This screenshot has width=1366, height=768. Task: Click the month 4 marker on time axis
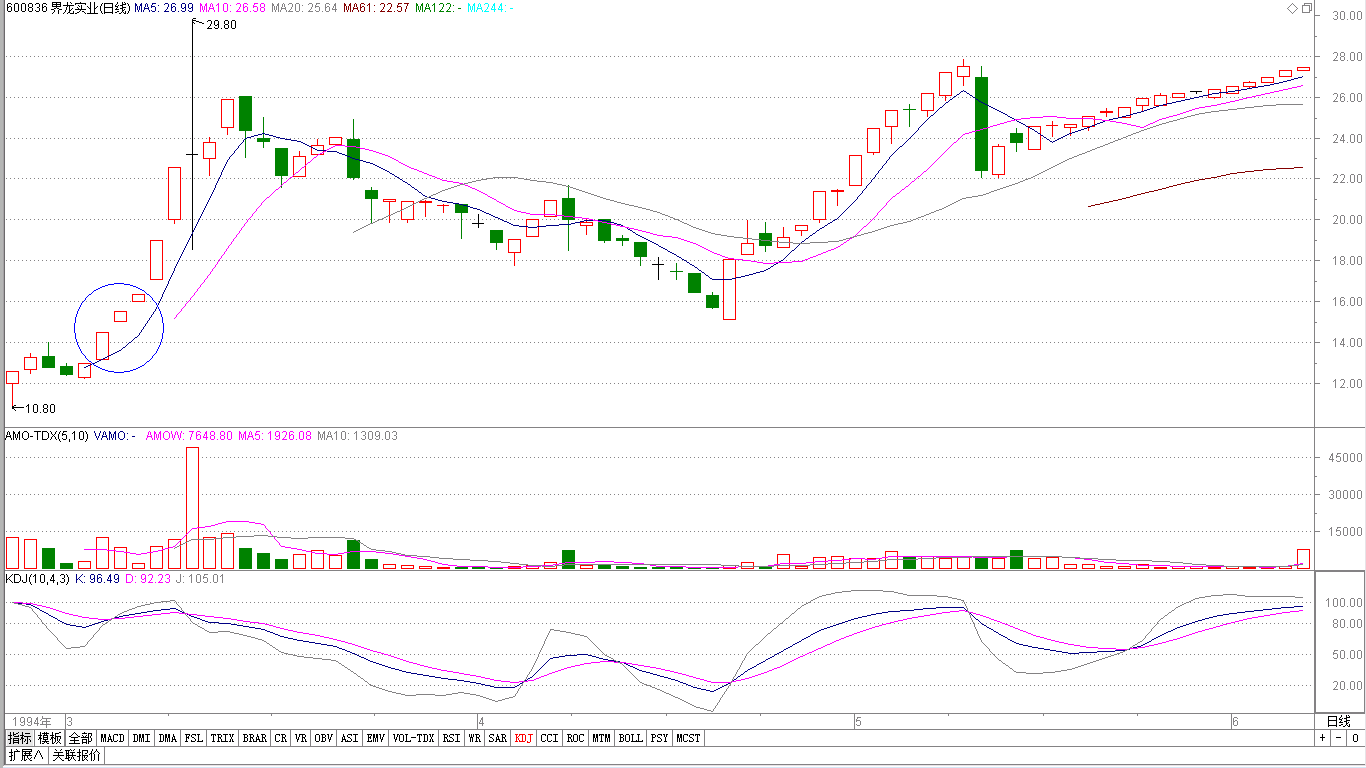tap(481, 721)
